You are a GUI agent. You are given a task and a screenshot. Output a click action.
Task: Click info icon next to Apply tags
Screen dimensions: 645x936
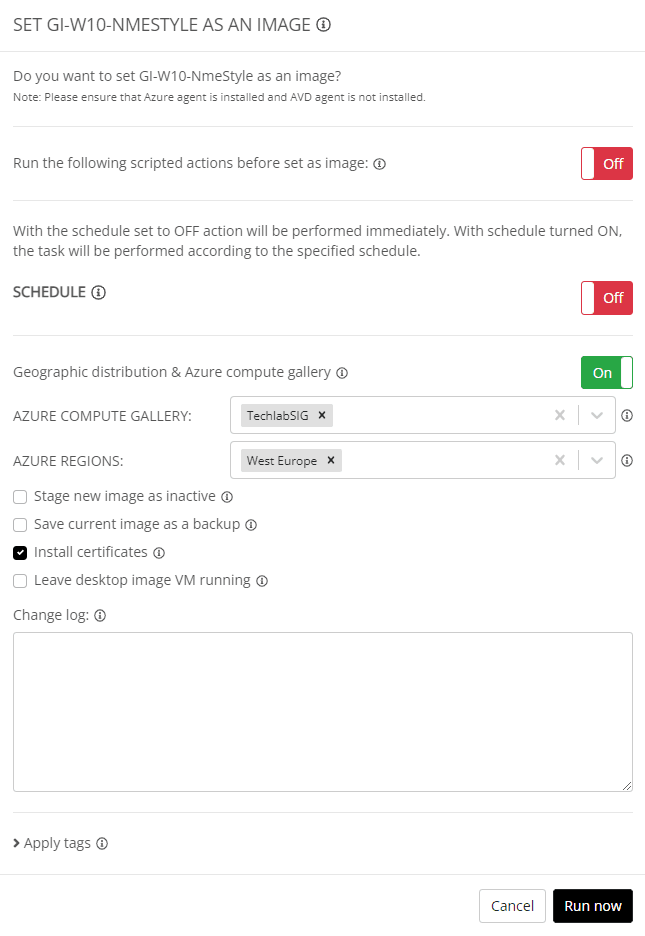102,844
